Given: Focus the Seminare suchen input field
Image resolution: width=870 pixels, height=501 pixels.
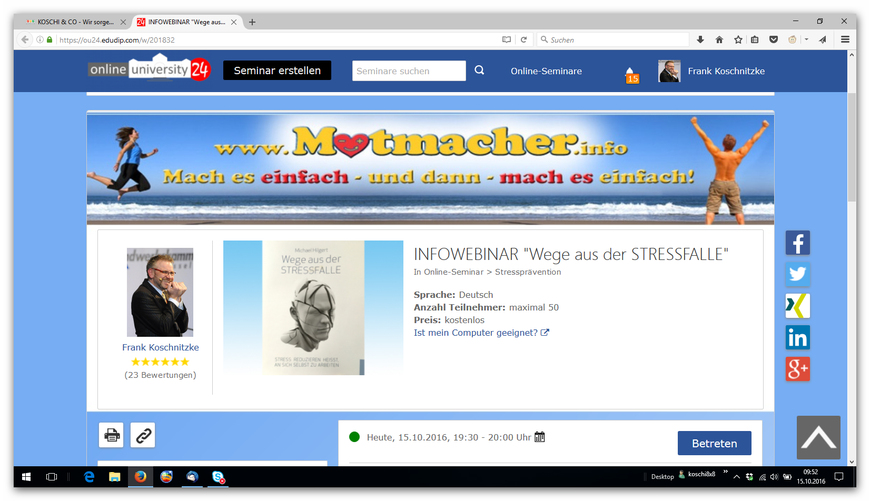Looking at the screenshot, I should pyautogui.click(x=409, y=71).
